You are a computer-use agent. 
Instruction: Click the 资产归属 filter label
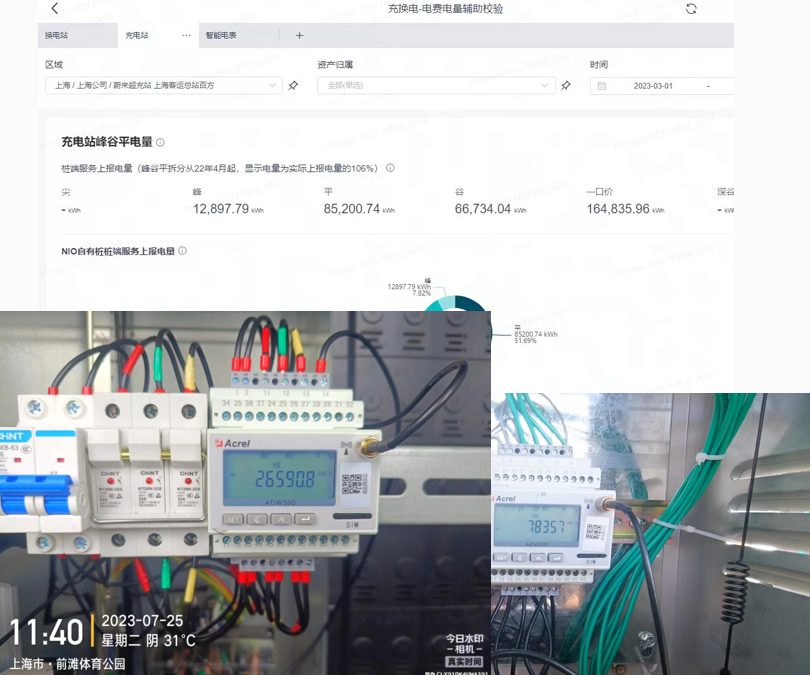[335, 65]
